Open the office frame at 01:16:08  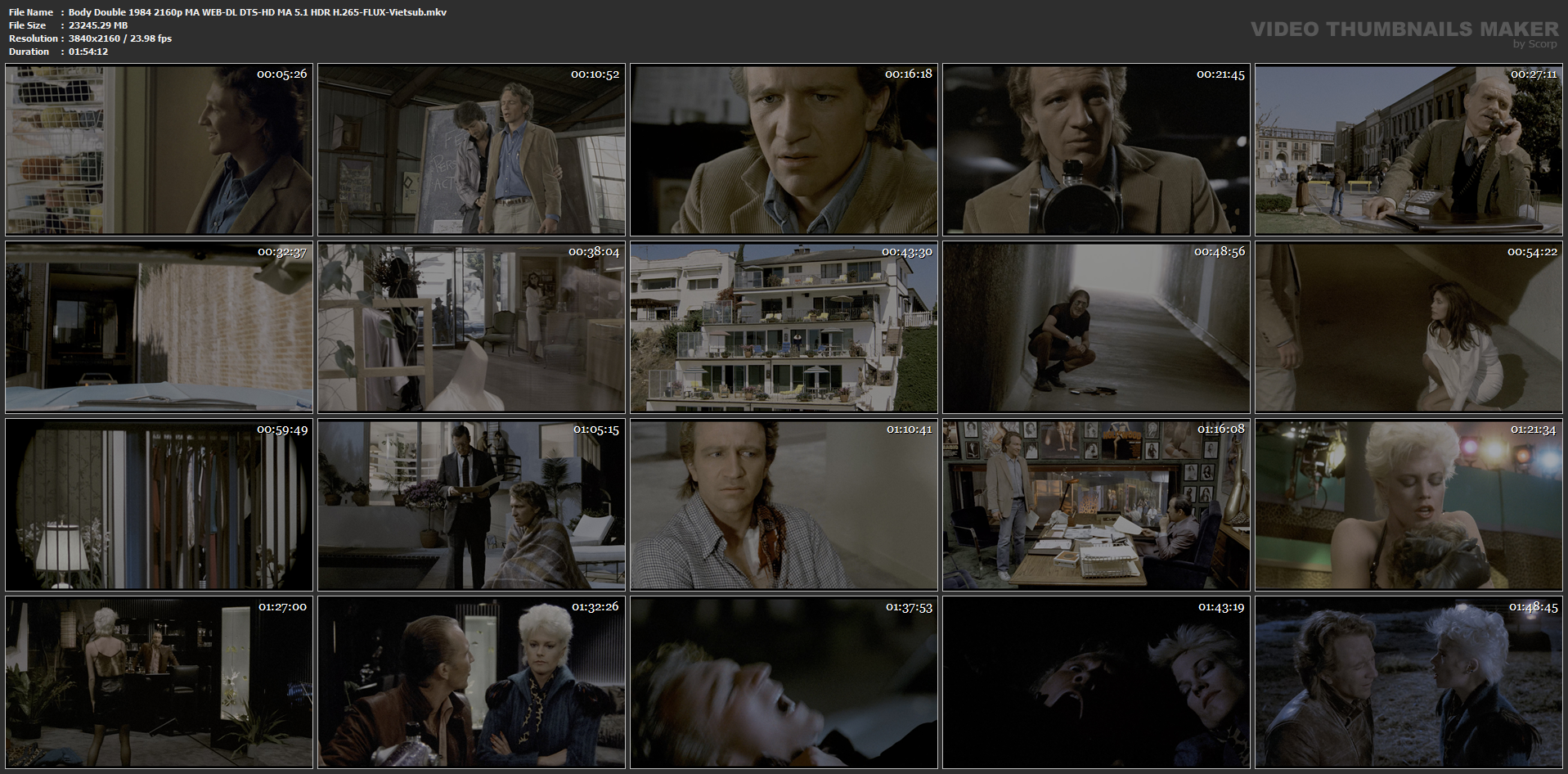click(1097, 505)
